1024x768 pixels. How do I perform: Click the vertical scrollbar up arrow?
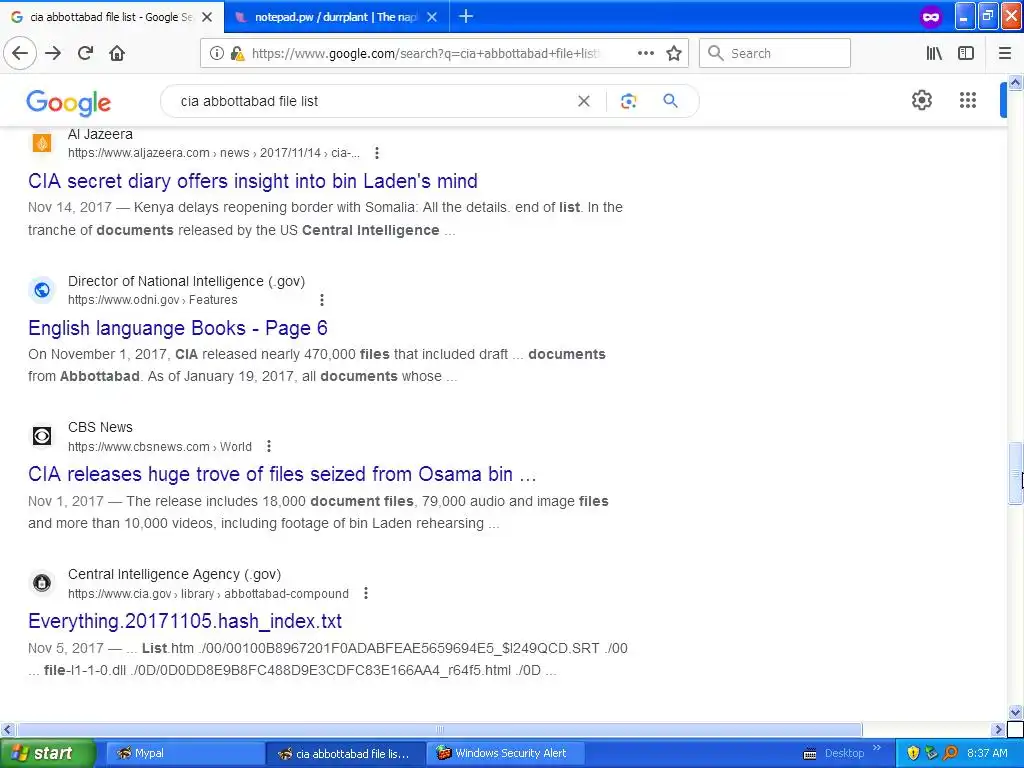(x=1015, y=82)
